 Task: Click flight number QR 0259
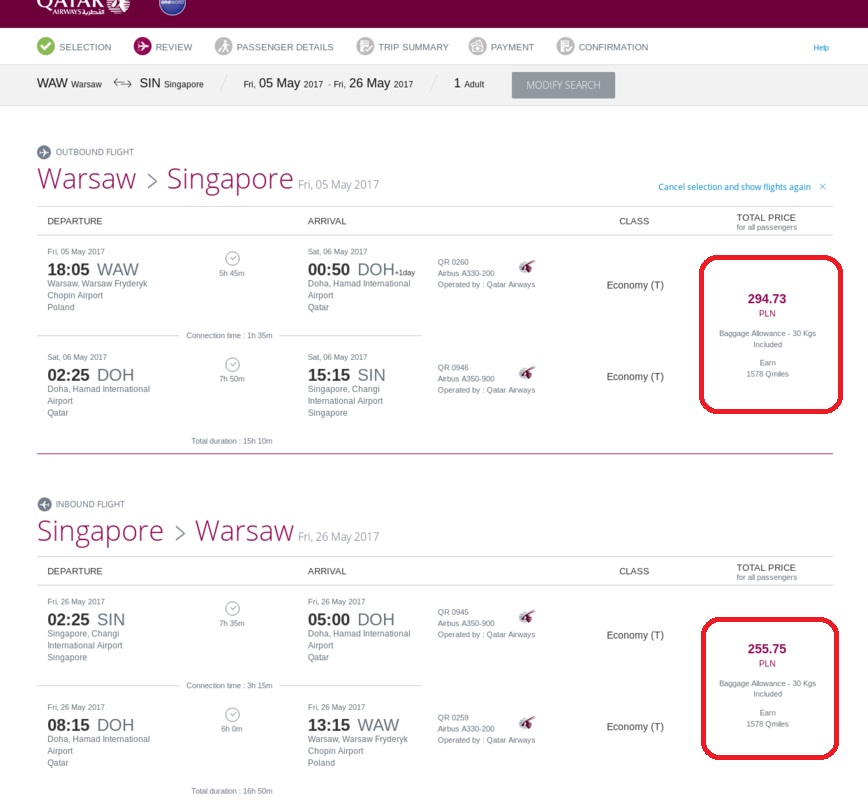pos(453,718)
